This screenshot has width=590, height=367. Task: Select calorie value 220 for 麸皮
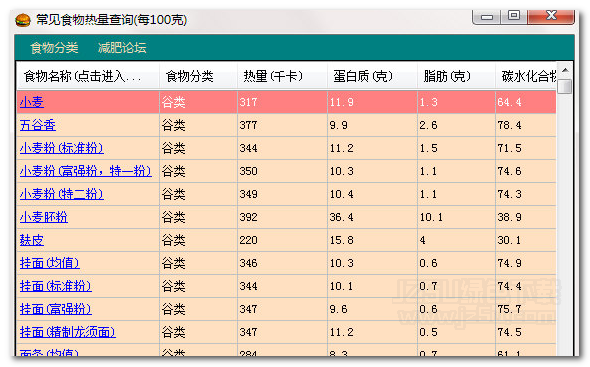pos(248,240)
